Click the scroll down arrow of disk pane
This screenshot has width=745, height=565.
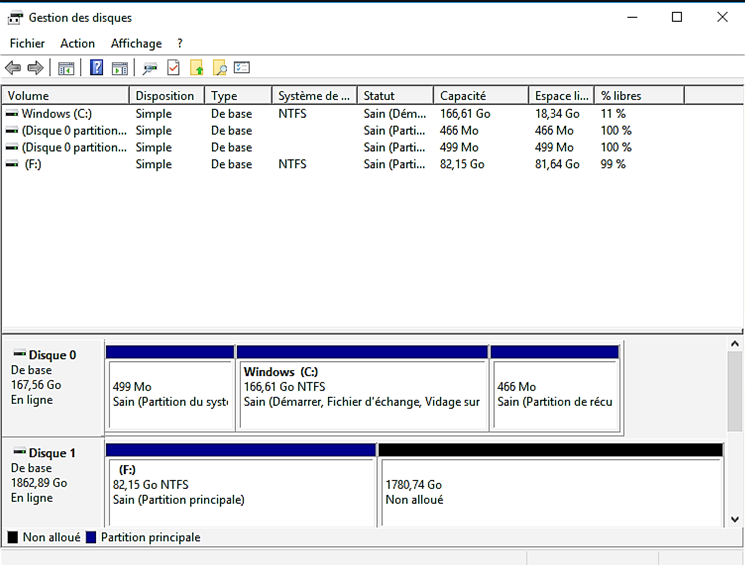[735, 519]
